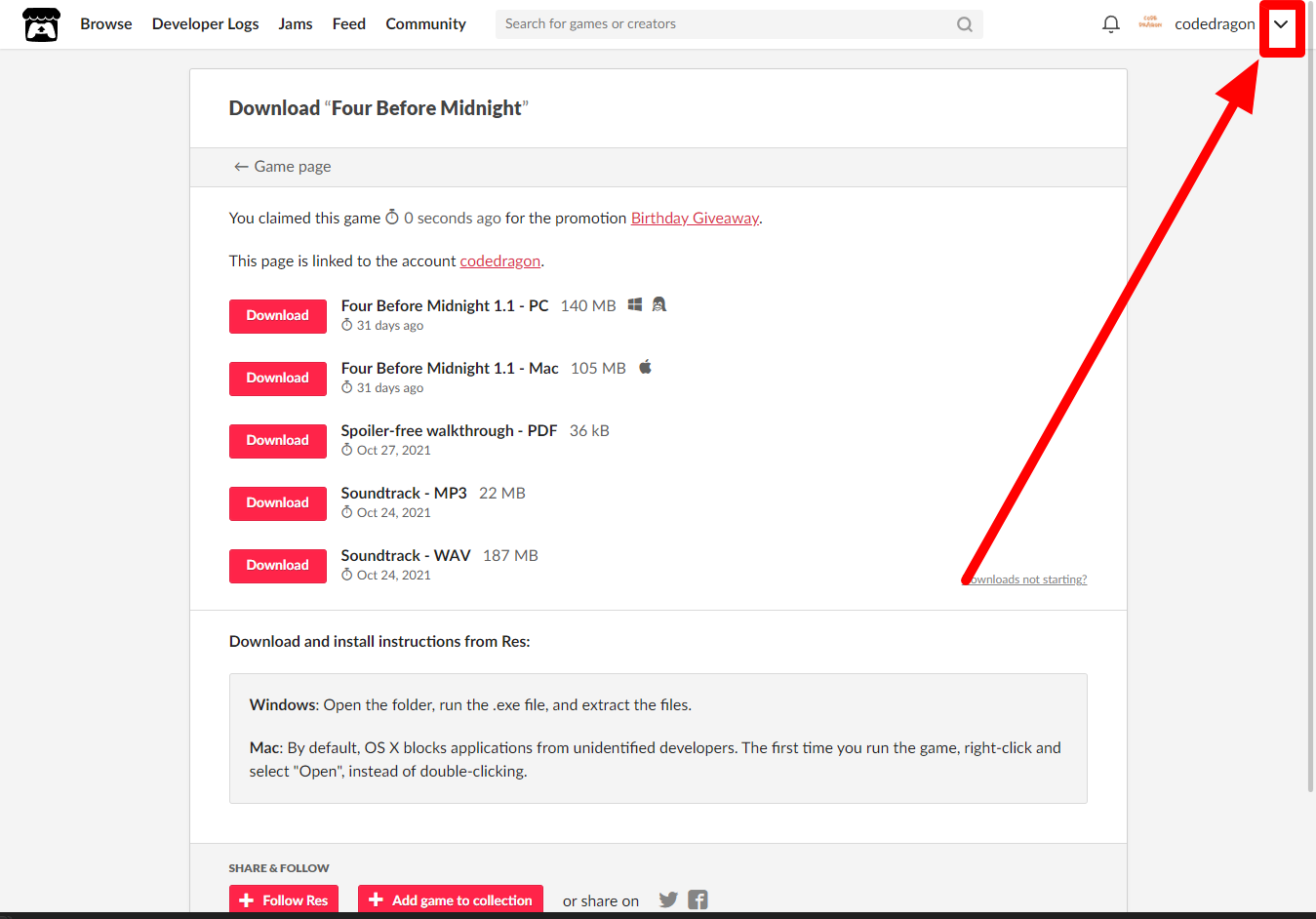The height and width of the screenshot is (919, 1316).
Task: Open the codedragon username in the header
Action: (x=1215, y=24)
